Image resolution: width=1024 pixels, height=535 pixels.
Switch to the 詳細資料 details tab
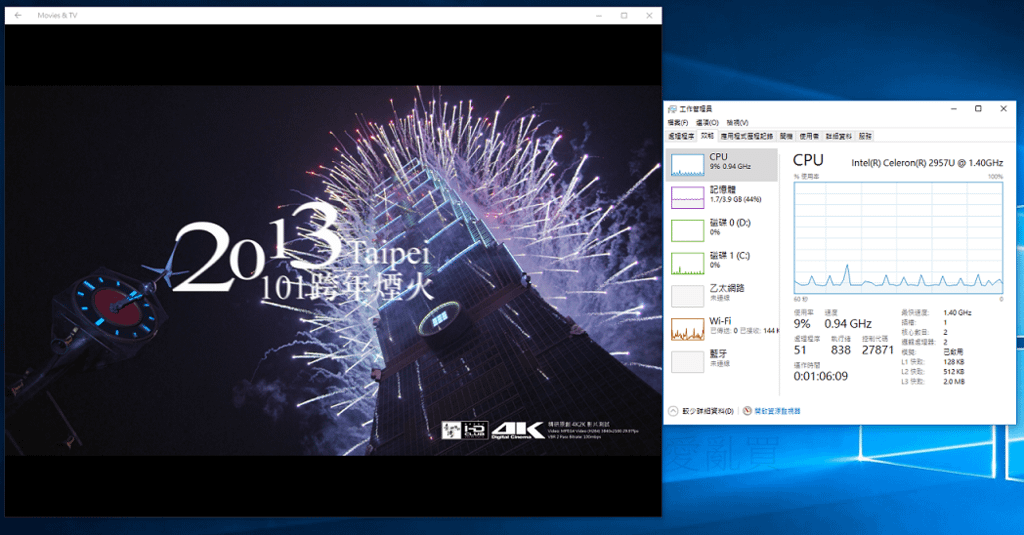(x=839, y=136)
